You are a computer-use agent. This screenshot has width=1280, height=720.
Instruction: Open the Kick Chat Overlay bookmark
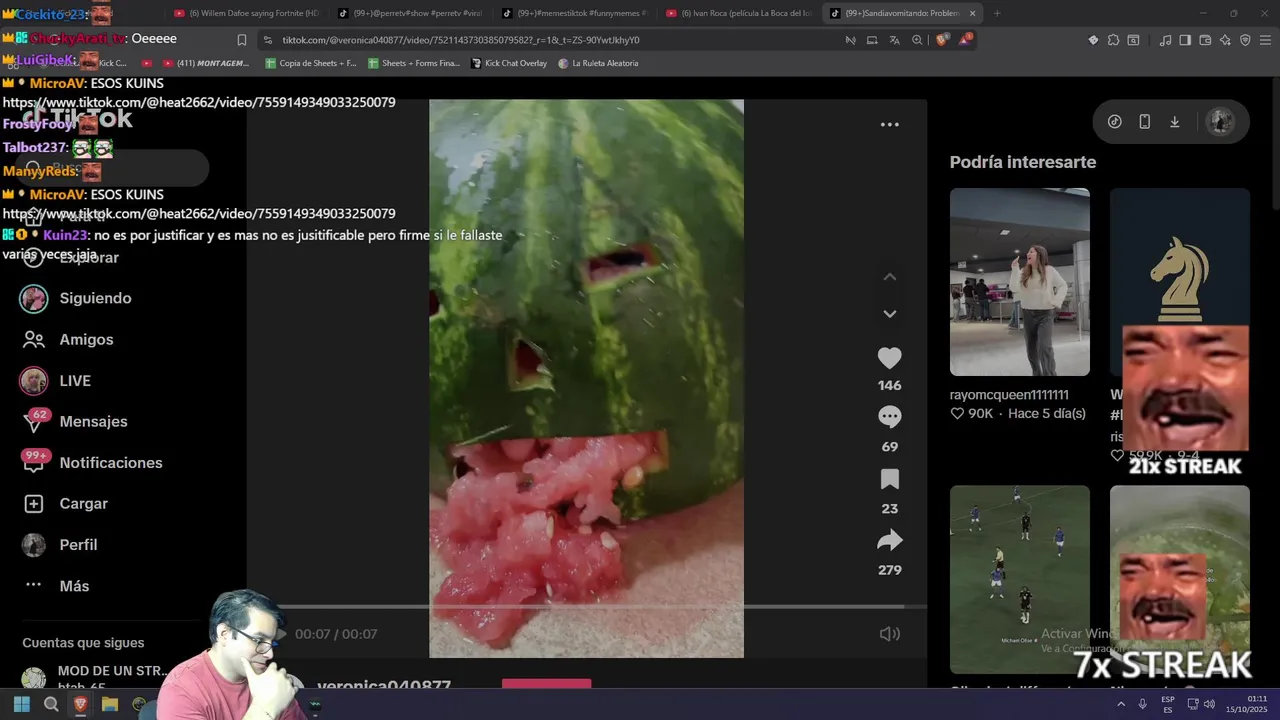pyautogui.click(x=509, y=63)
